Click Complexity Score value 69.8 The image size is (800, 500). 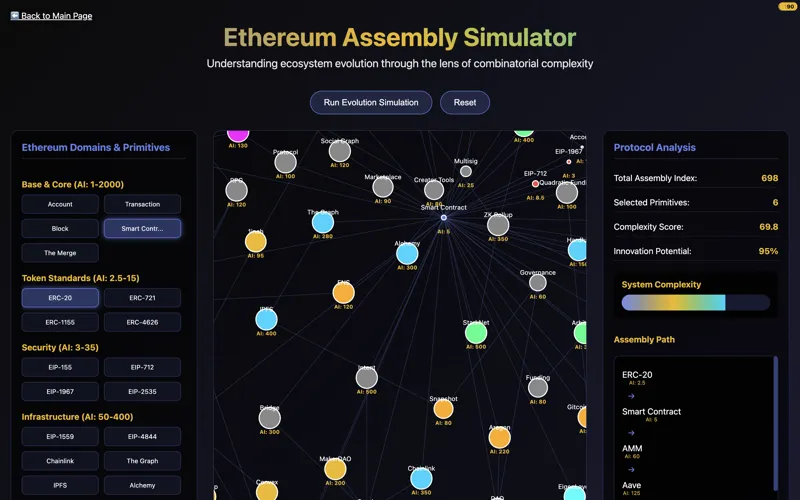click(768, 227)
